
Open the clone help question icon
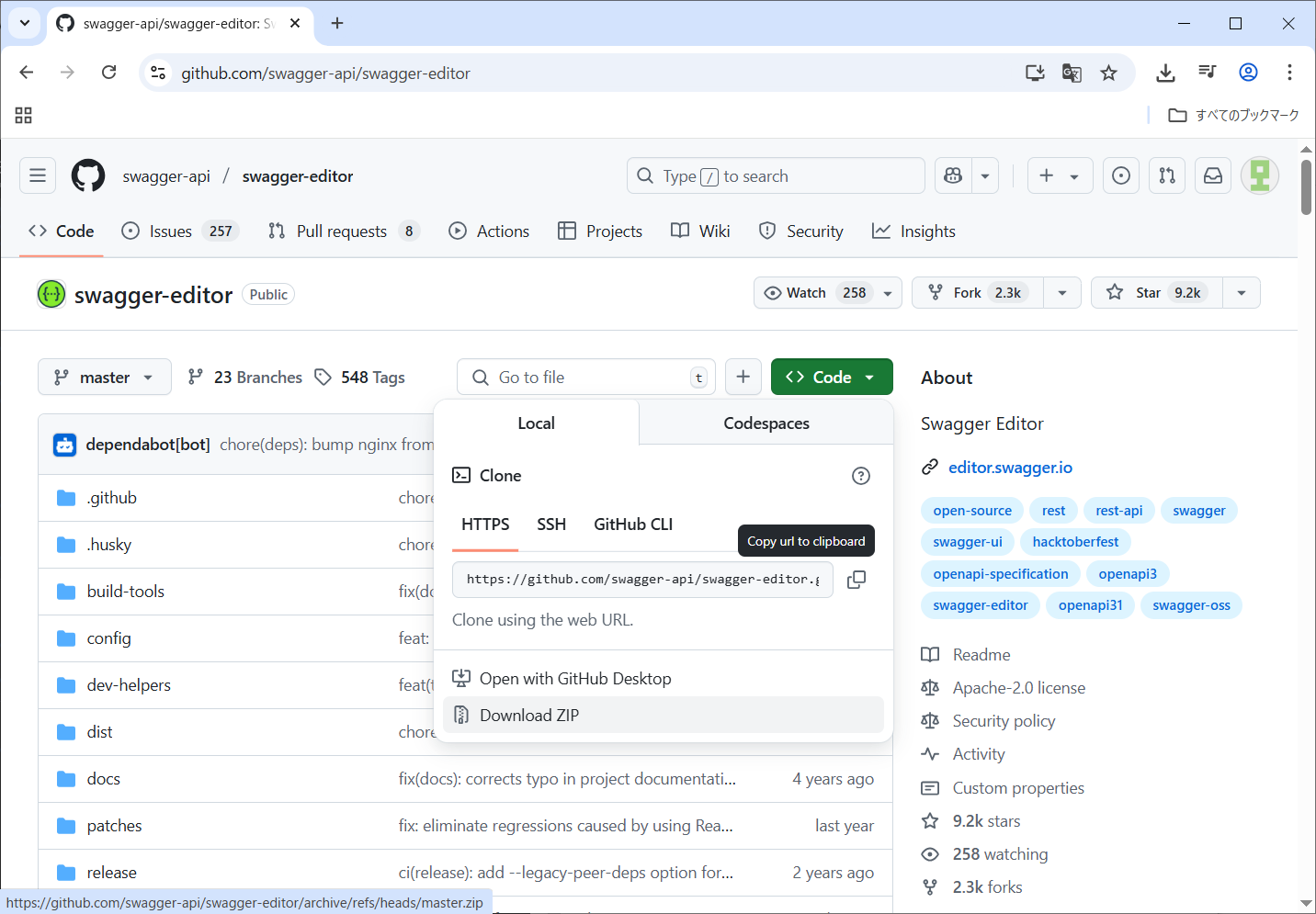tap(860, 476)
